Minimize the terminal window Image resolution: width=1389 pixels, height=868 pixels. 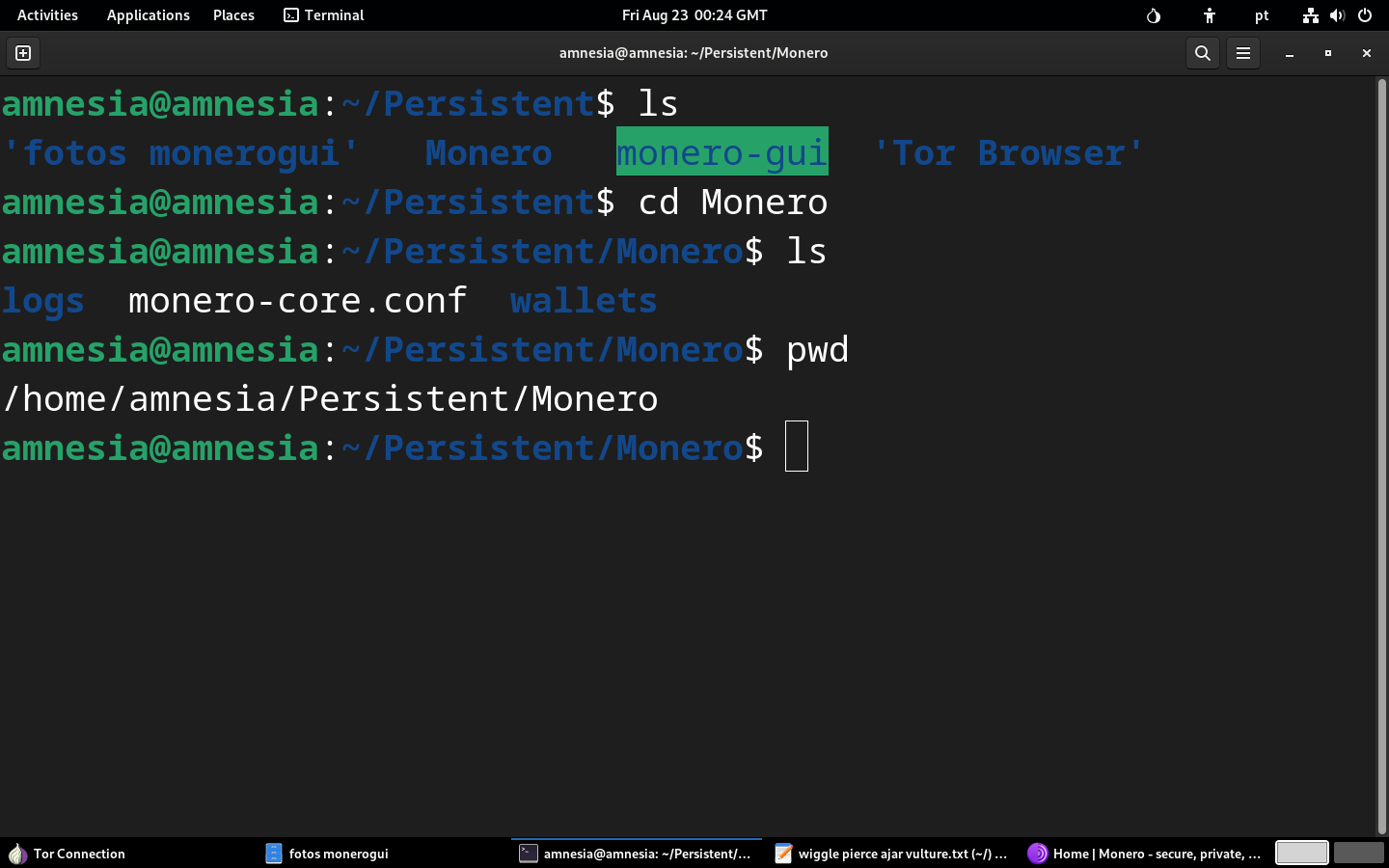[x=1290, y=53]
